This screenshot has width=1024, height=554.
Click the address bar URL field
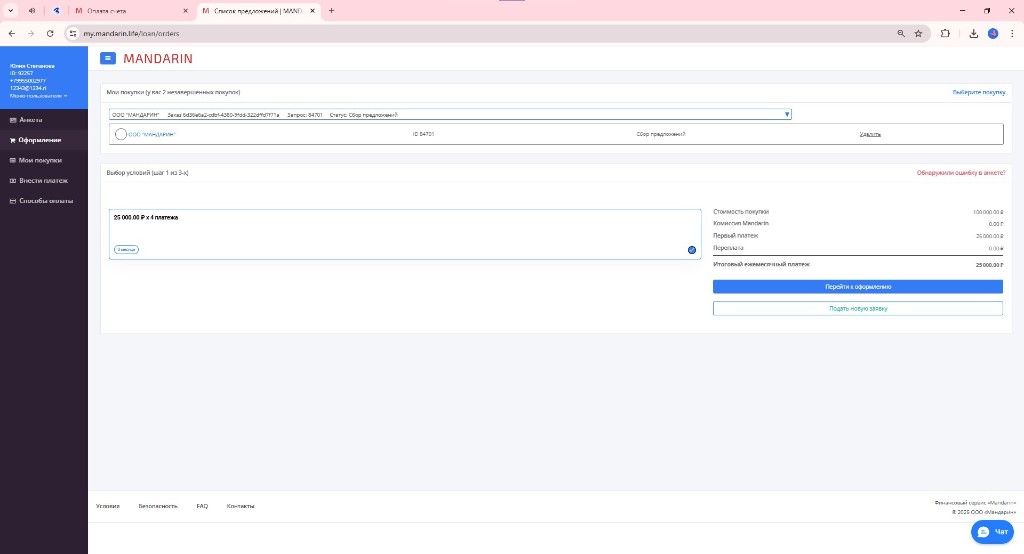click(x=480, y=33)
